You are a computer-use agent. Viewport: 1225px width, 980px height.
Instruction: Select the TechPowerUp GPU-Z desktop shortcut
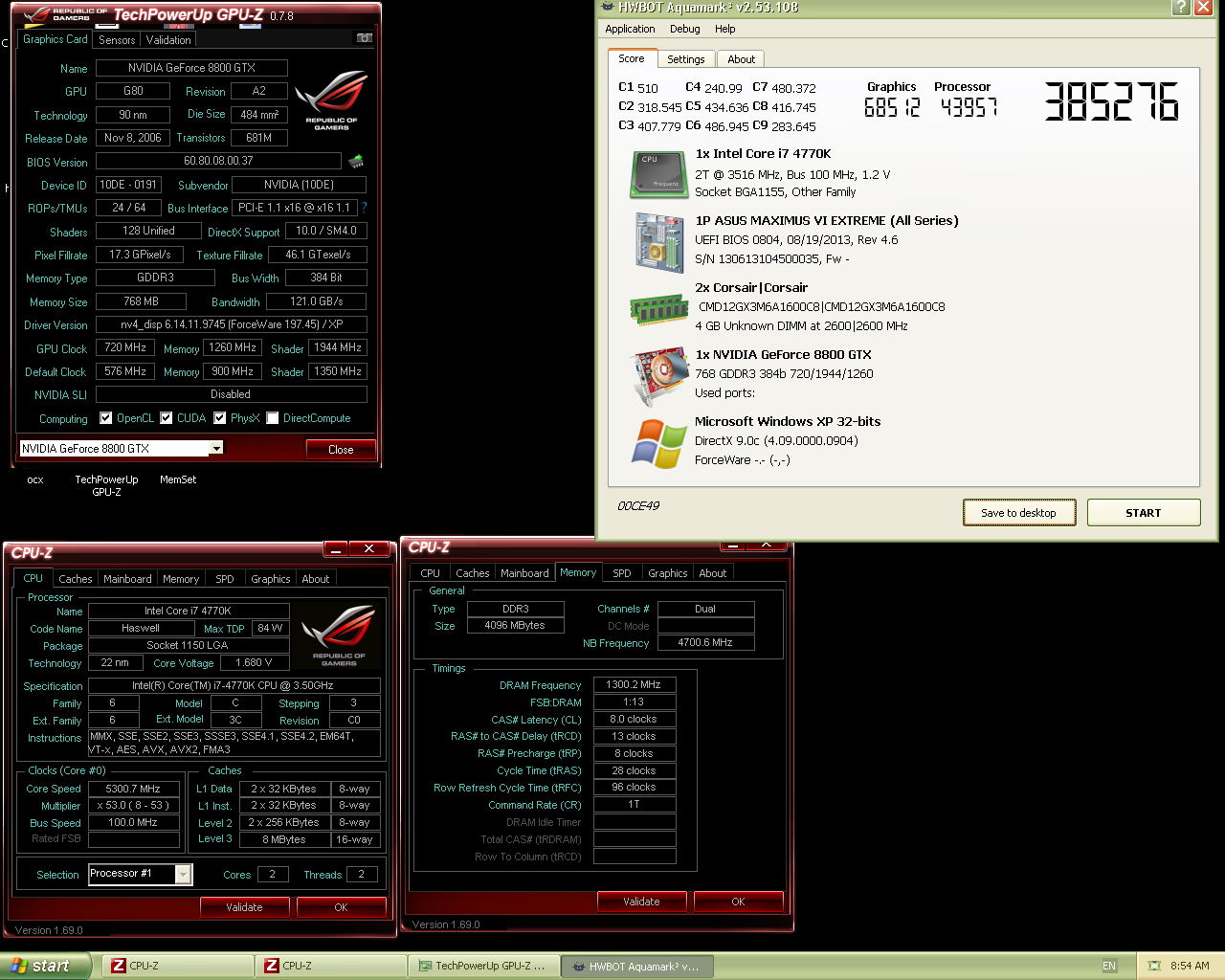[x=106, y=485]
